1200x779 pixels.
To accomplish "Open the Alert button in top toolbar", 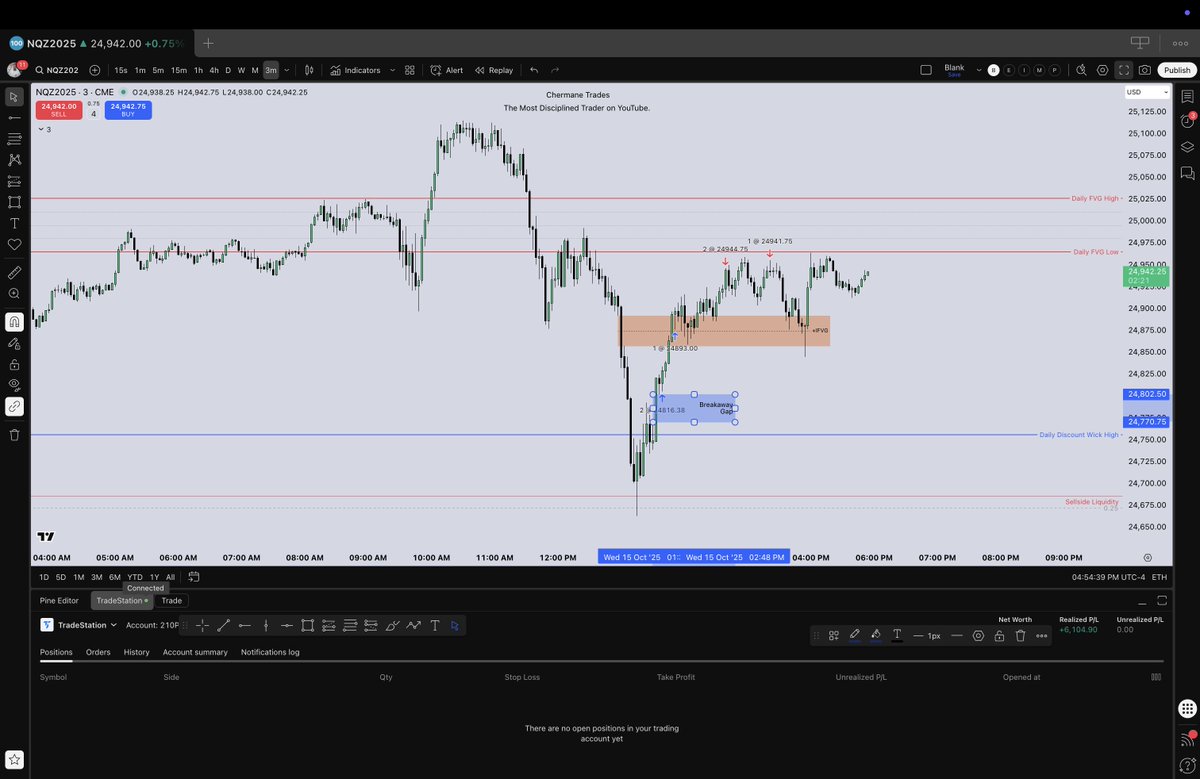I will (447, 70).
